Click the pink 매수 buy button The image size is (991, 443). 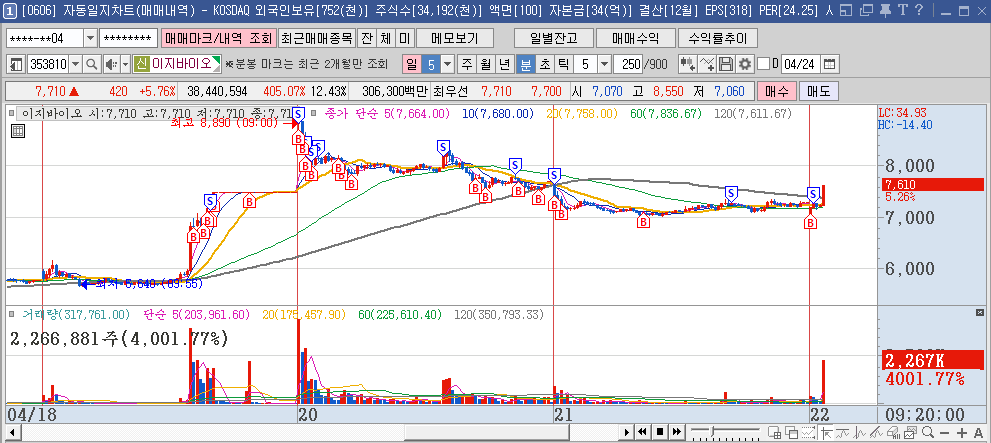pos(776,91)
